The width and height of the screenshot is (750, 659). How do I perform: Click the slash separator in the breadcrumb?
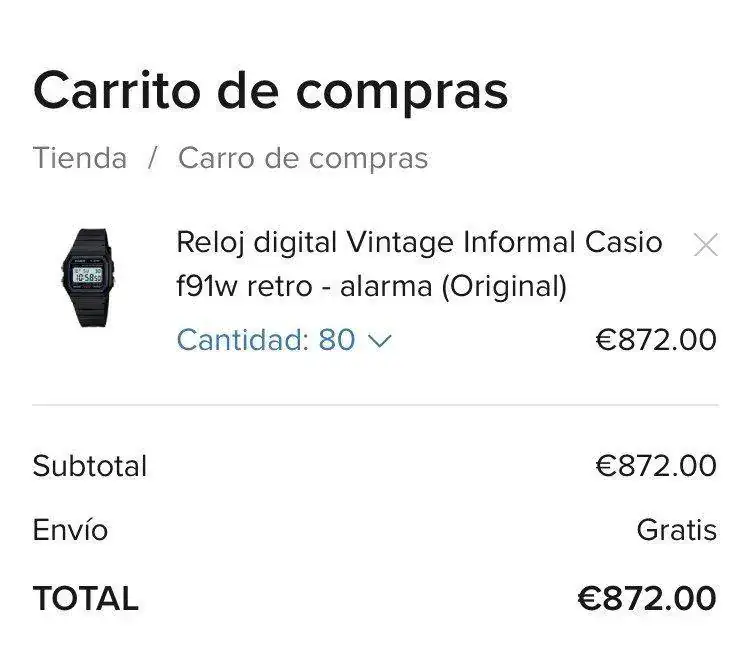[153, 158]
